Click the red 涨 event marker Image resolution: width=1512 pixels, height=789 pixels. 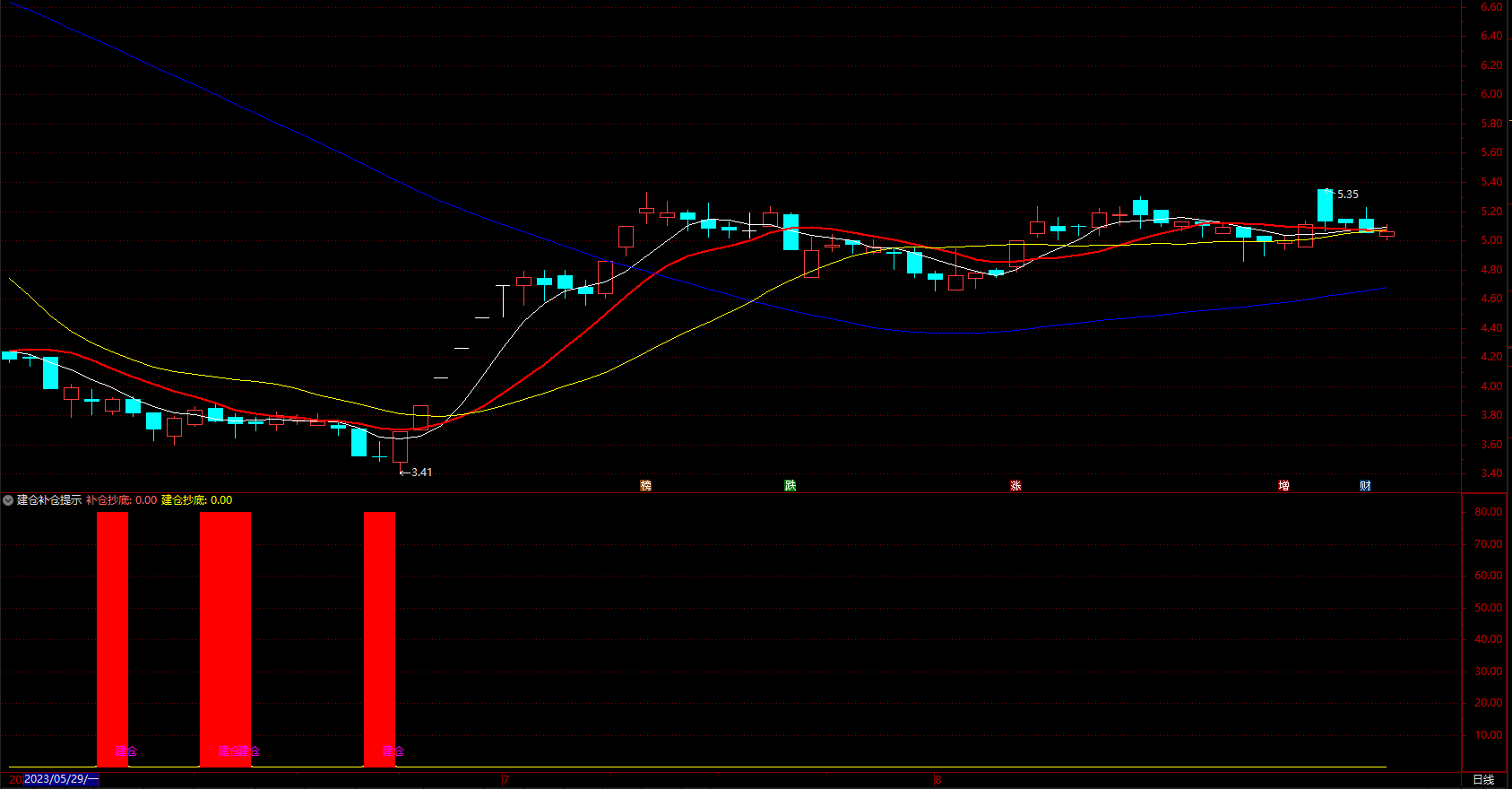(1015, 485)
